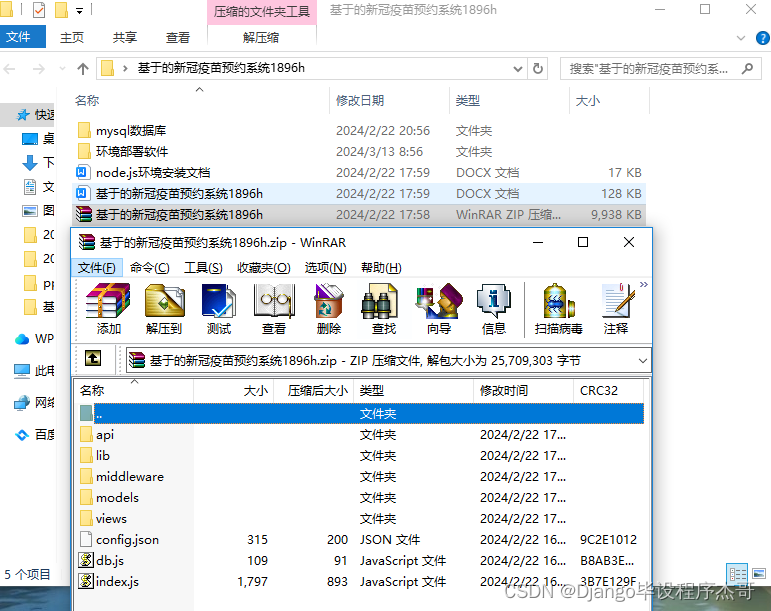Switch Explorer to large icons view
This screenshot has height=611, width=771.
point(759,574)
